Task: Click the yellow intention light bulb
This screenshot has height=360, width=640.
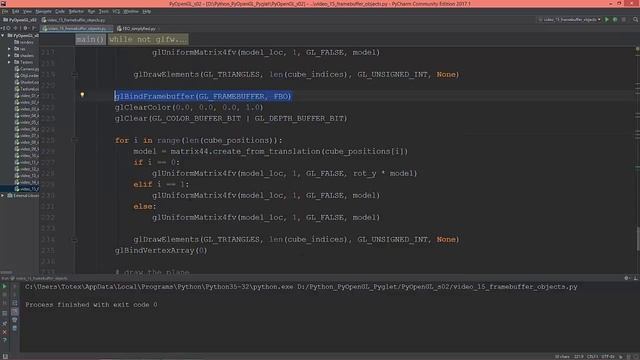Action: click(x=82, y=95)
